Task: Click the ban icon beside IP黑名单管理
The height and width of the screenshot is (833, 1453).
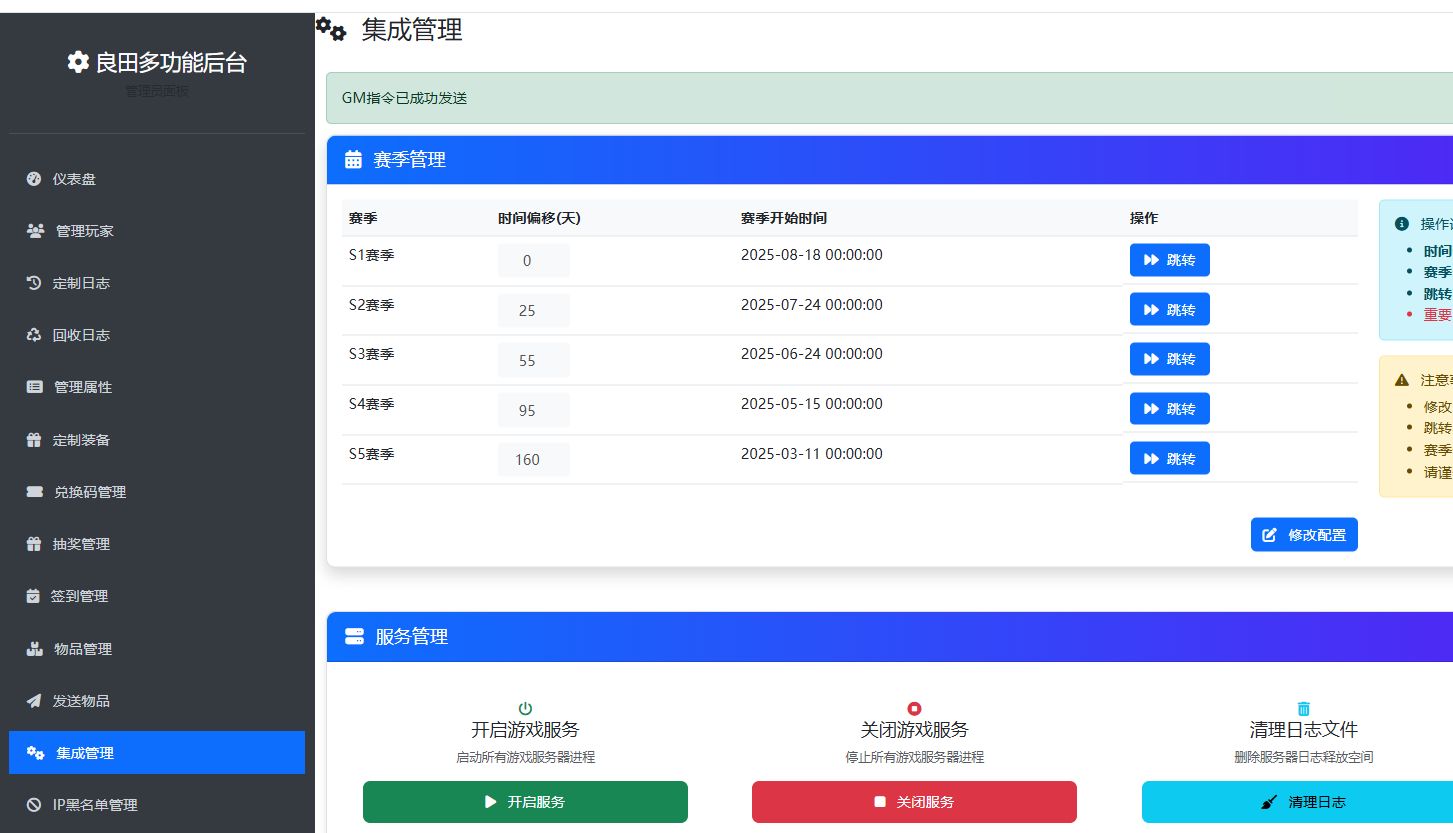Action: (34, 805)
